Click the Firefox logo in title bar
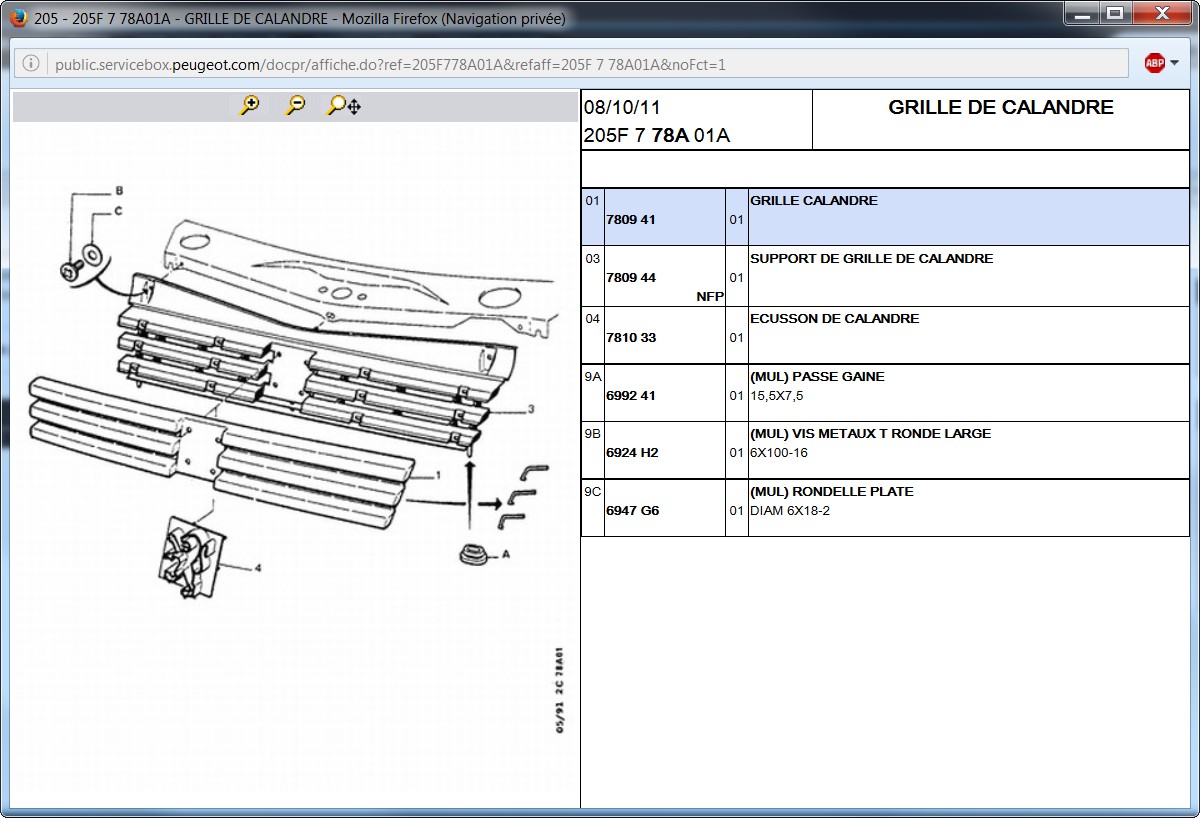Viewport: 1200px width, 818px height. [18, 18]
